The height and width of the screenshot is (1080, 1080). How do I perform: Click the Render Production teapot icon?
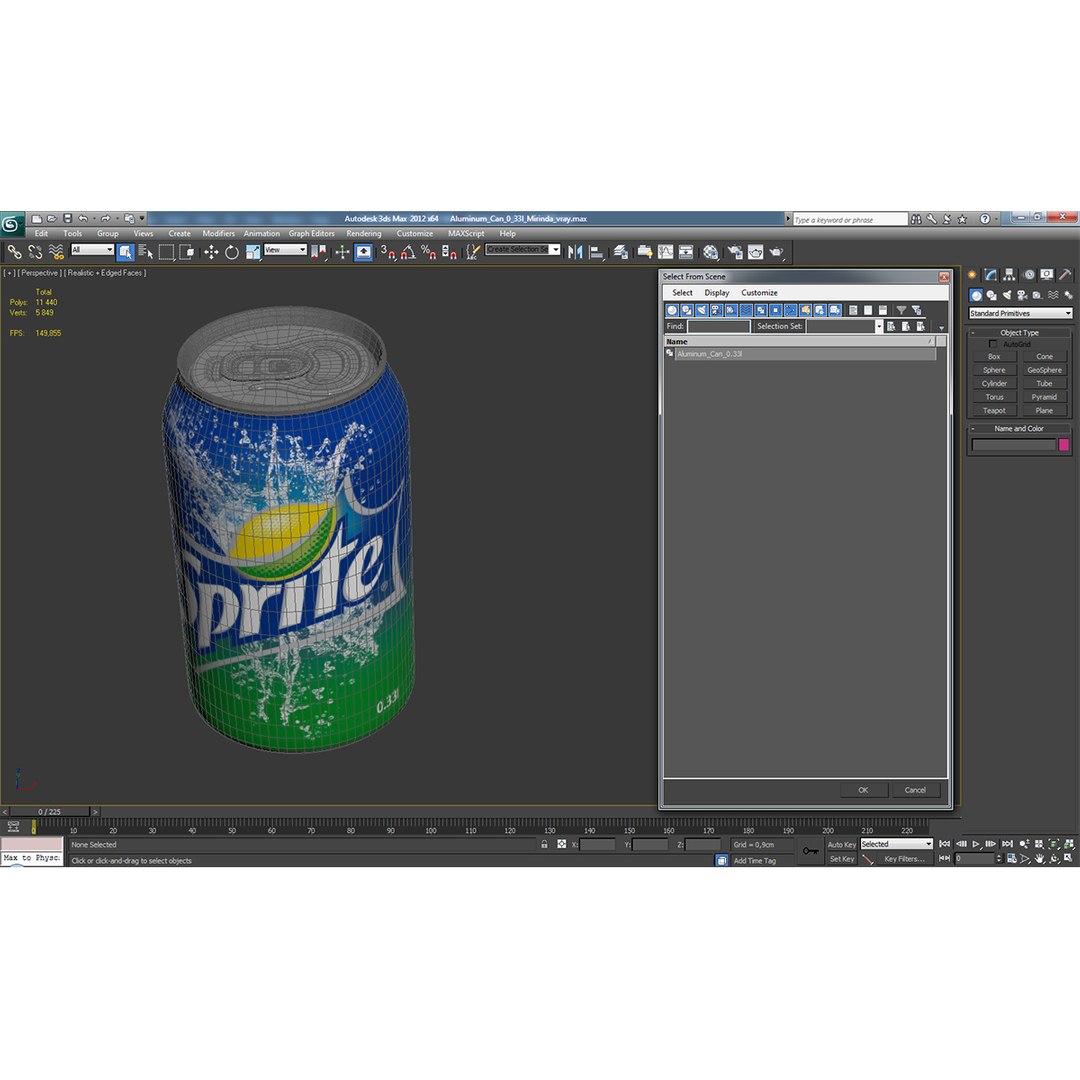(776, 252)
